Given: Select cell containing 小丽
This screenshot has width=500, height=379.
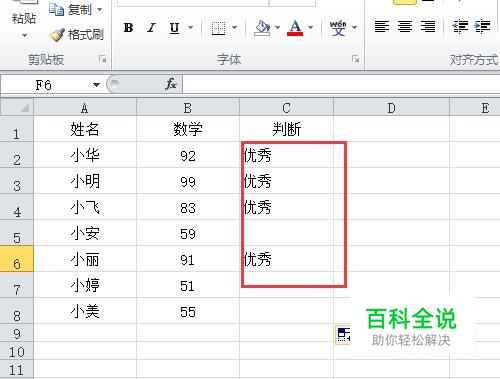Looking at the screenshot, I should (85, 259).
